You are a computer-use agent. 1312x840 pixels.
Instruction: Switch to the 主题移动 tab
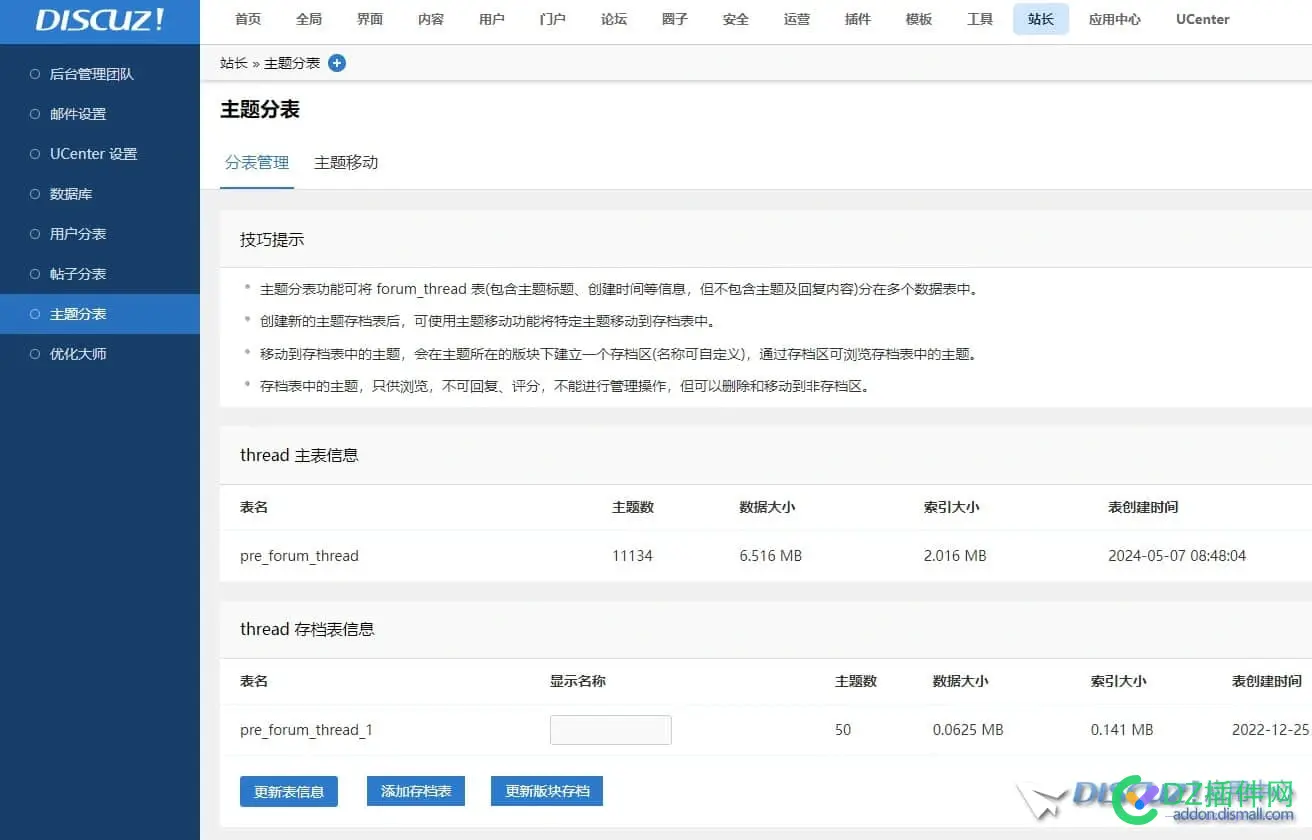[x=346, y=162]
